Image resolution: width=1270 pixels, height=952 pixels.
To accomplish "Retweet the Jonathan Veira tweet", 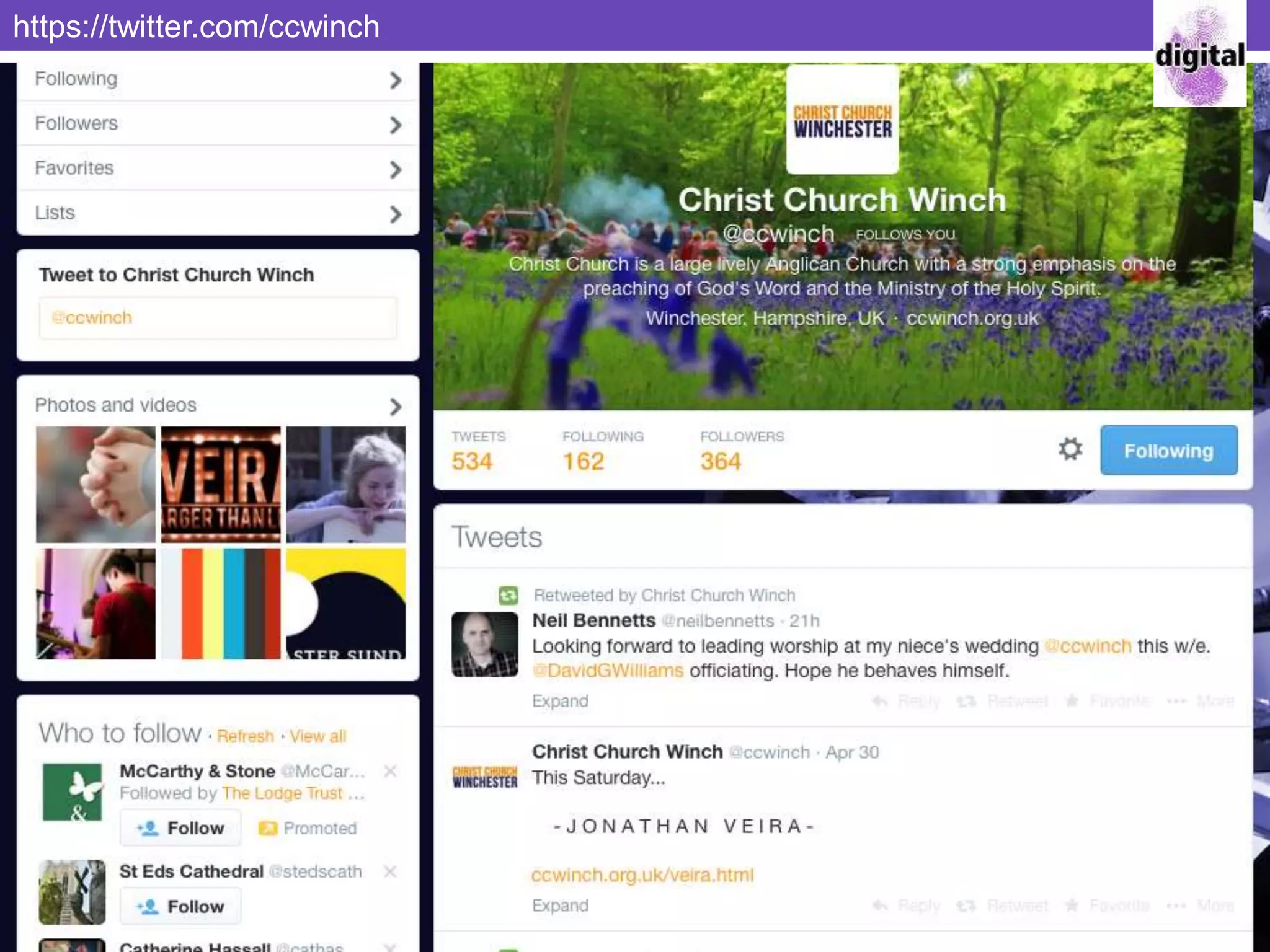I will [x=1002, y=906].
